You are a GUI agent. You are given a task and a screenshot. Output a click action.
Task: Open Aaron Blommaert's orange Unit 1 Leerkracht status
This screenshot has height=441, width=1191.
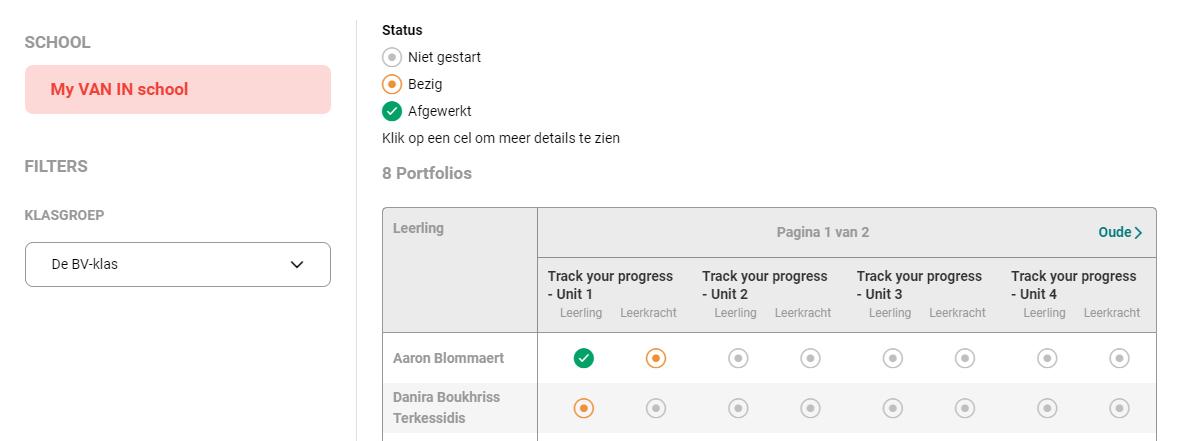click(656, 358)
